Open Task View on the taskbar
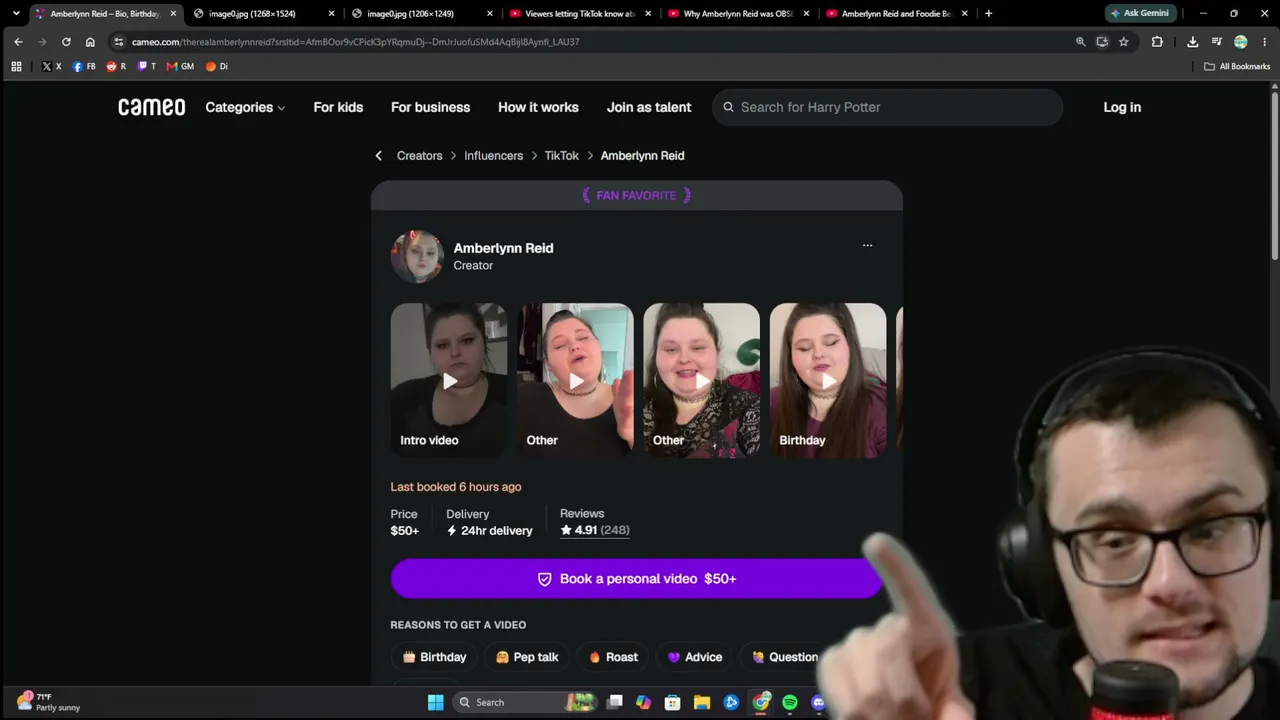Viewport: 1280px width, 720px height. pos(615,702)
